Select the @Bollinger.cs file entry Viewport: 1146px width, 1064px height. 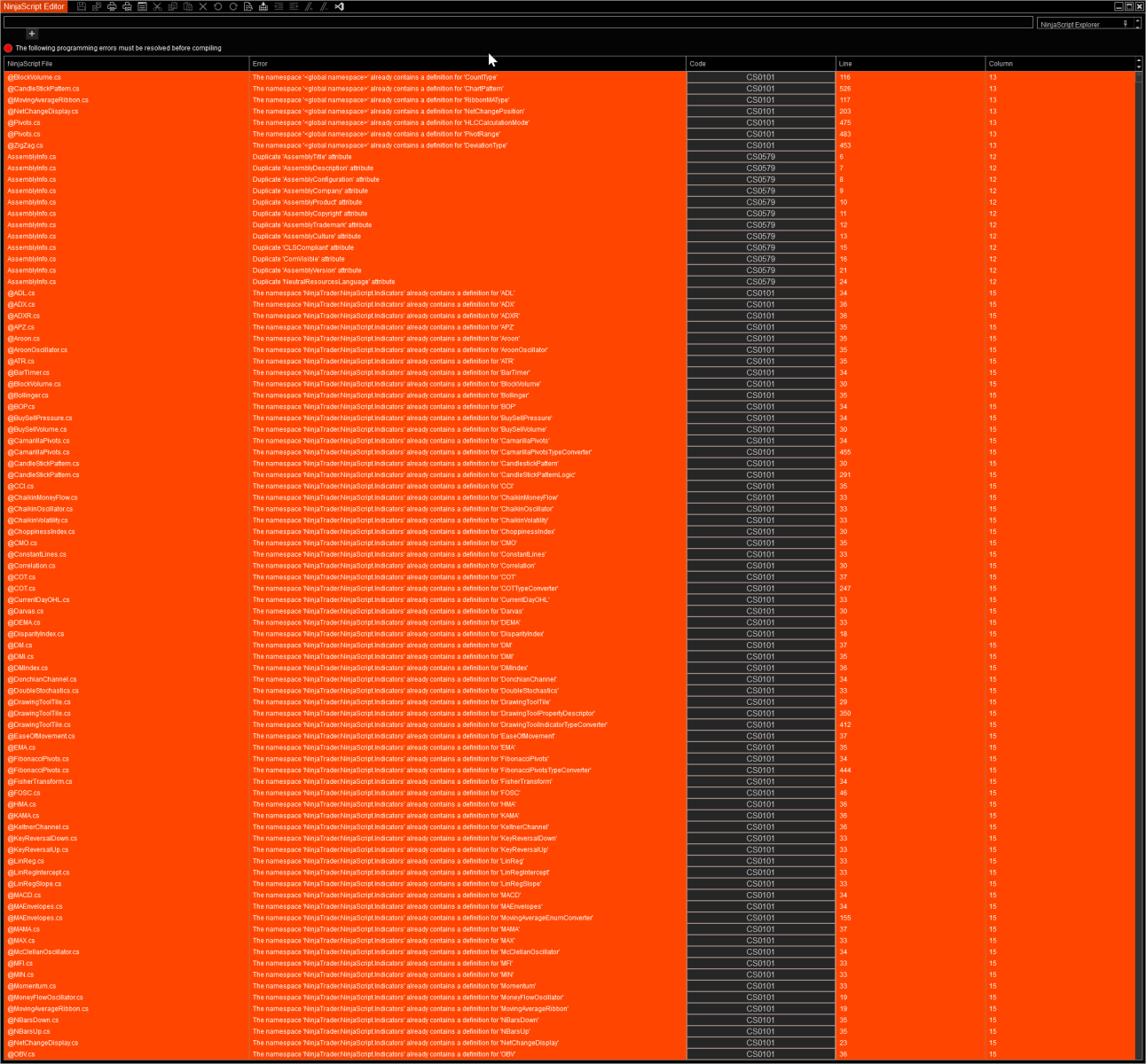pos(27,395)
